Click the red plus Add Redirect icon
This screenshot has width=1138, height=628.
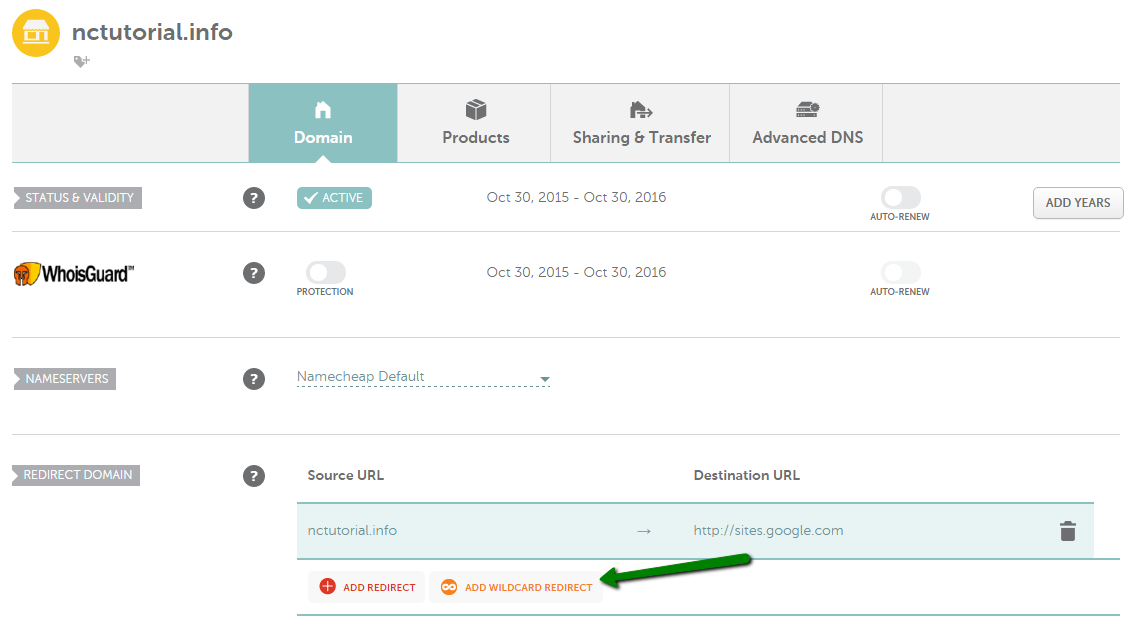tap(327, 587)
